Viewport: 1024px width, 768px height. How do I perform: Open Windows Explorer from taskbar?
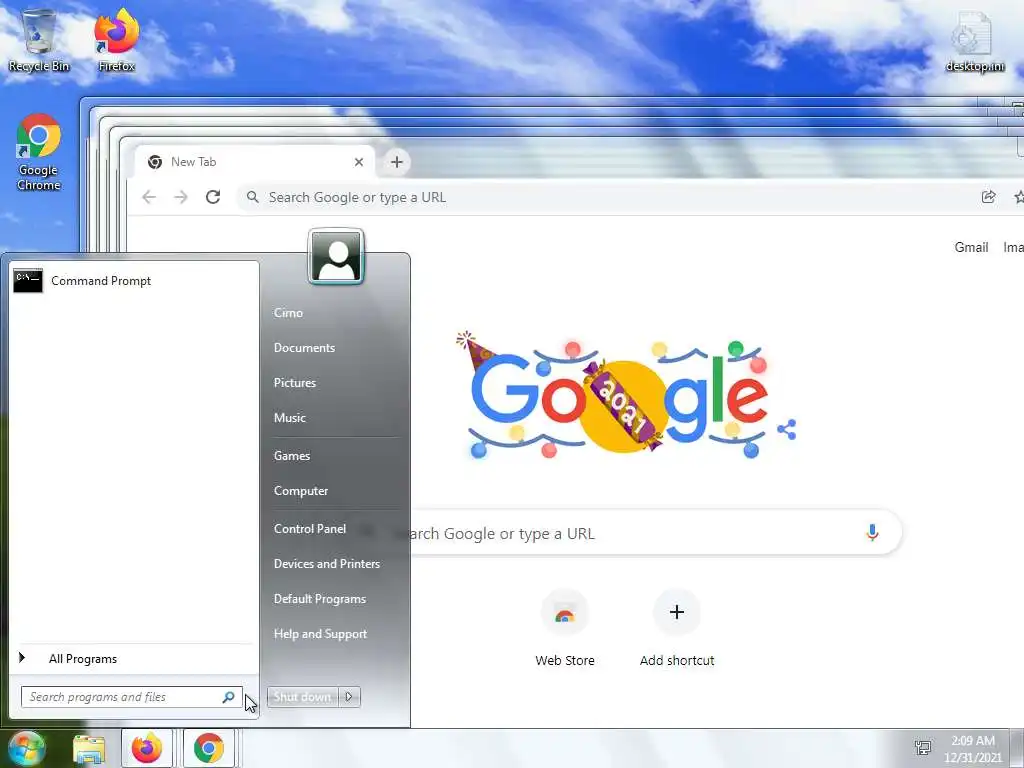(x=89, y=749)
